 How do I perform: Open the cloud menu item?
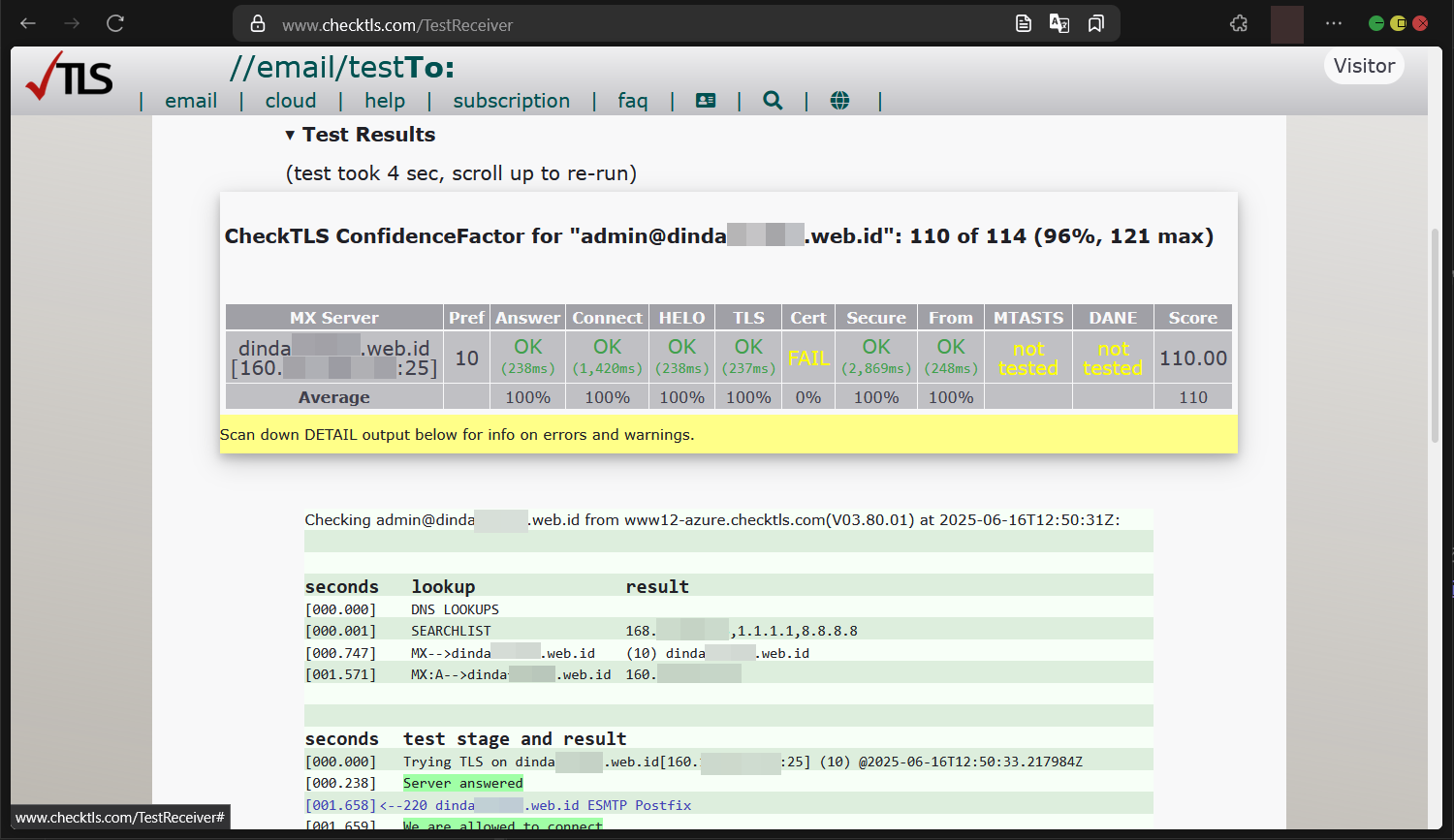click(291, 101)
